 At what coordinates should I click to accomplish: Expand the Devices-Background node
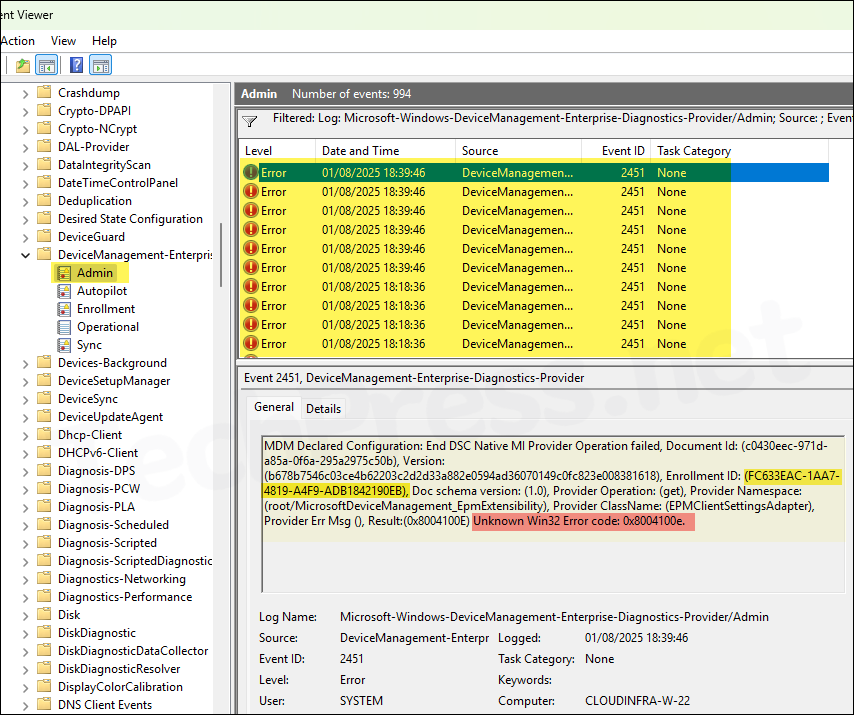click(25, 364)
